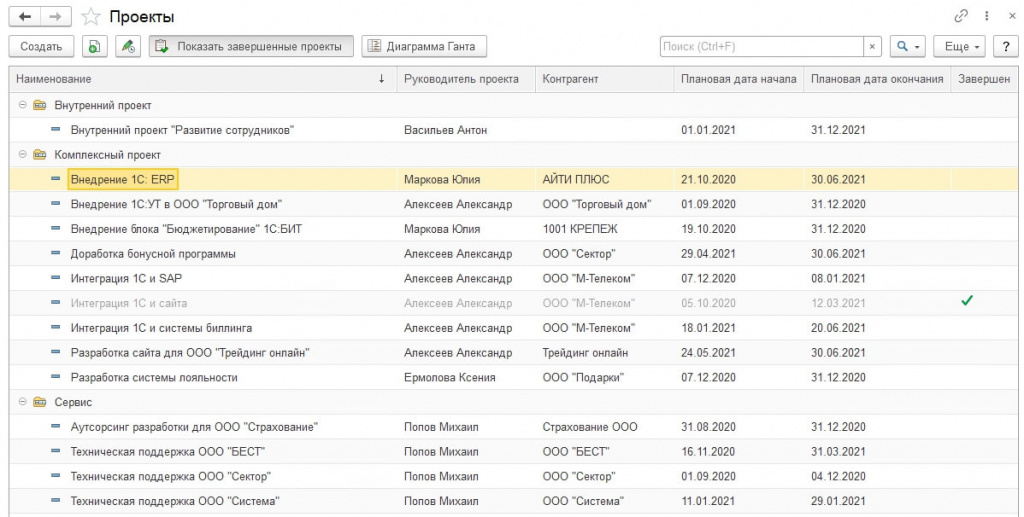Open the Еще menu
Image resolution: width=1024 pixels, height=517 pixels.
pyautogui.click(x=962, y=46)
